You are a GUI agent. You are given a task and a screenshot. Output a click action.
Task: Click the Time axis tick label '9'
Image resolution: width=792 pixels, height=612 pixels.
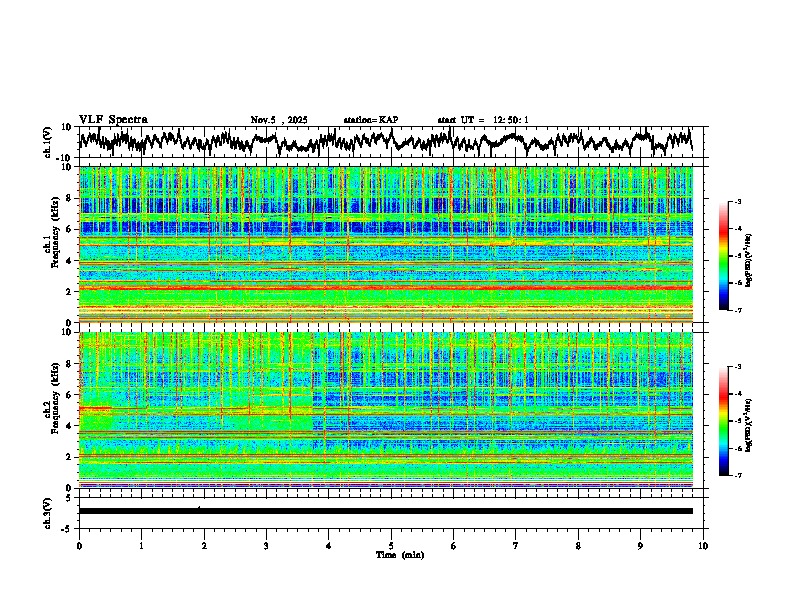640,546
